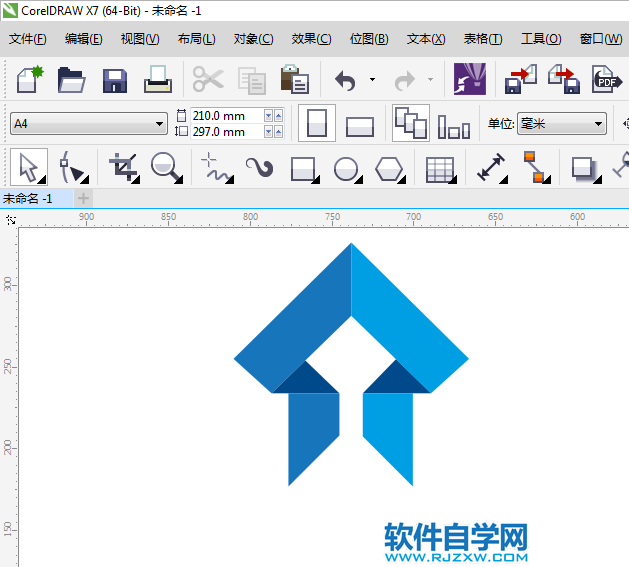Increase page height 297.0 mm spinner
The height and width of the screenshot is (567, 629).
(278, 132)
